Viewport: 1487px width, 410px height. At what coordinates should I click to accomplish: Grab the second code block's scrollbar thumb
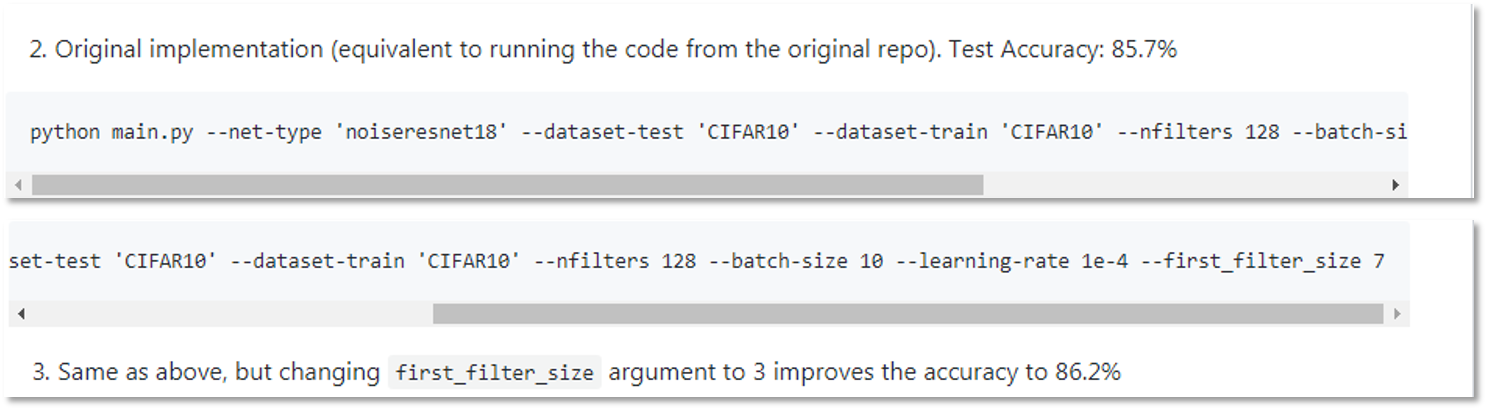908,314
